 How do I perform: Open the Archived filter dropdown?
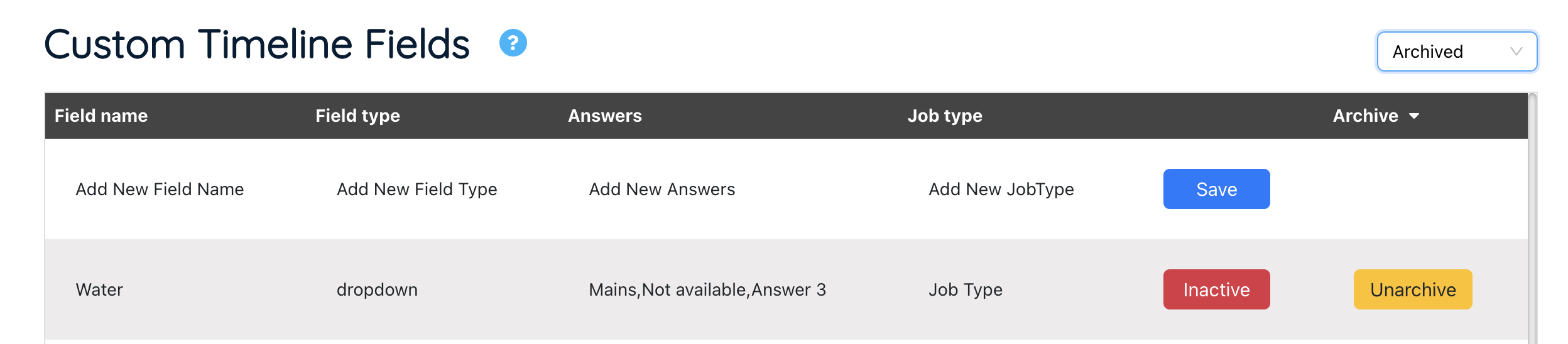click(x=1456, y=51)
